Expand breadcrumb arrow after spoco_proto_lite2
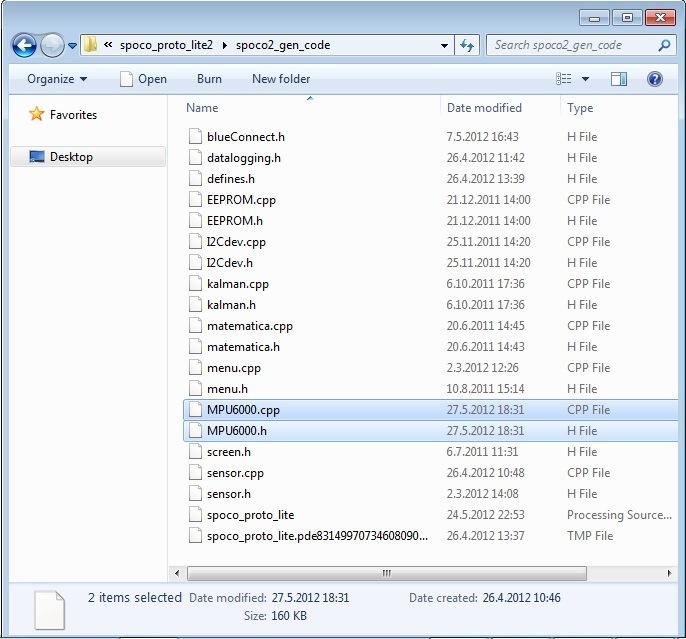Viewport: 686px width, 639px height. 224,45
